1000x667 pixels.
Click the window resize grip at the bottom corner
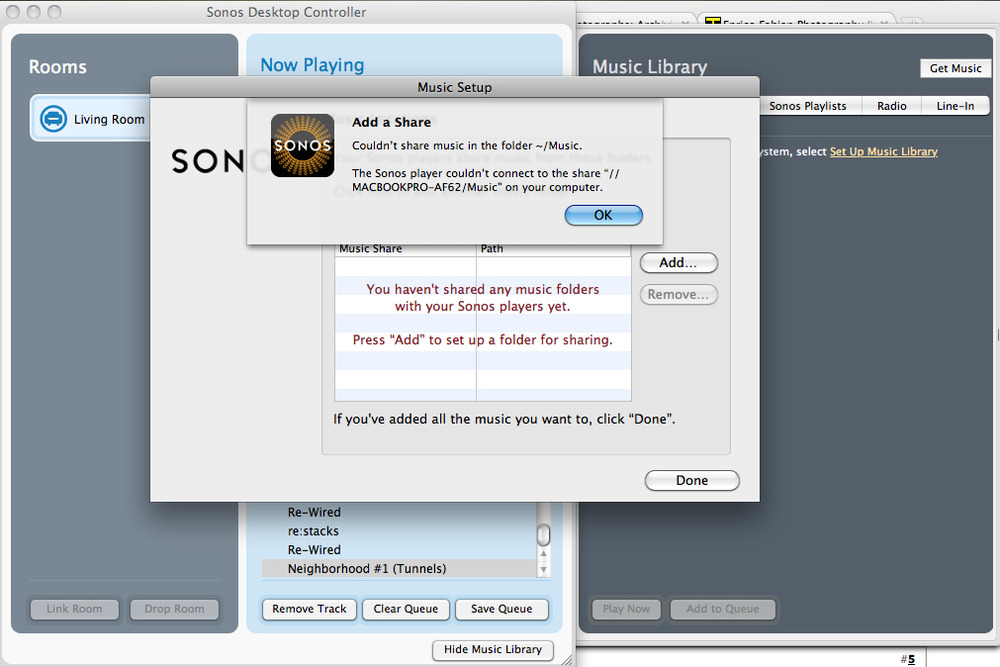[566, 658]
